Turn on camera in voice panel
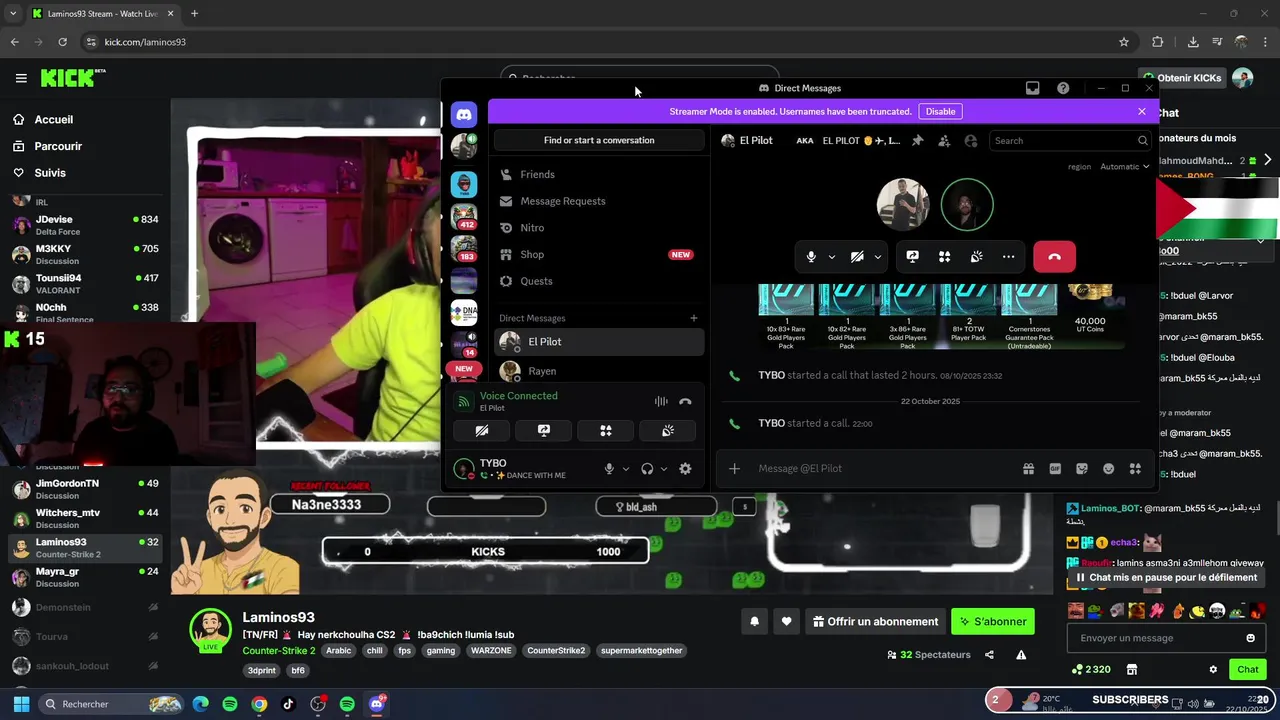 tap(482, 431)
